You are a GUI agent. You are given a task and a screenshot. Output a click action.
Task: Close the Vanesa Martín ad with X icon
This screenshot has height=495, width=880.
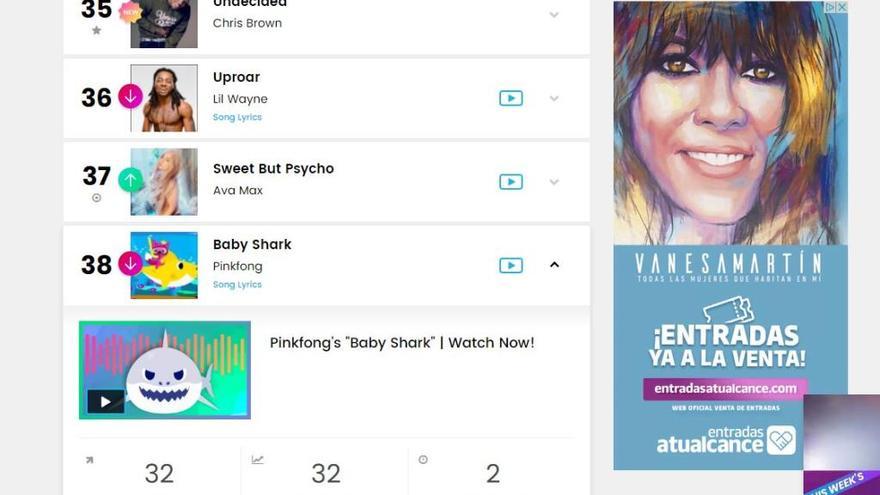841,7
